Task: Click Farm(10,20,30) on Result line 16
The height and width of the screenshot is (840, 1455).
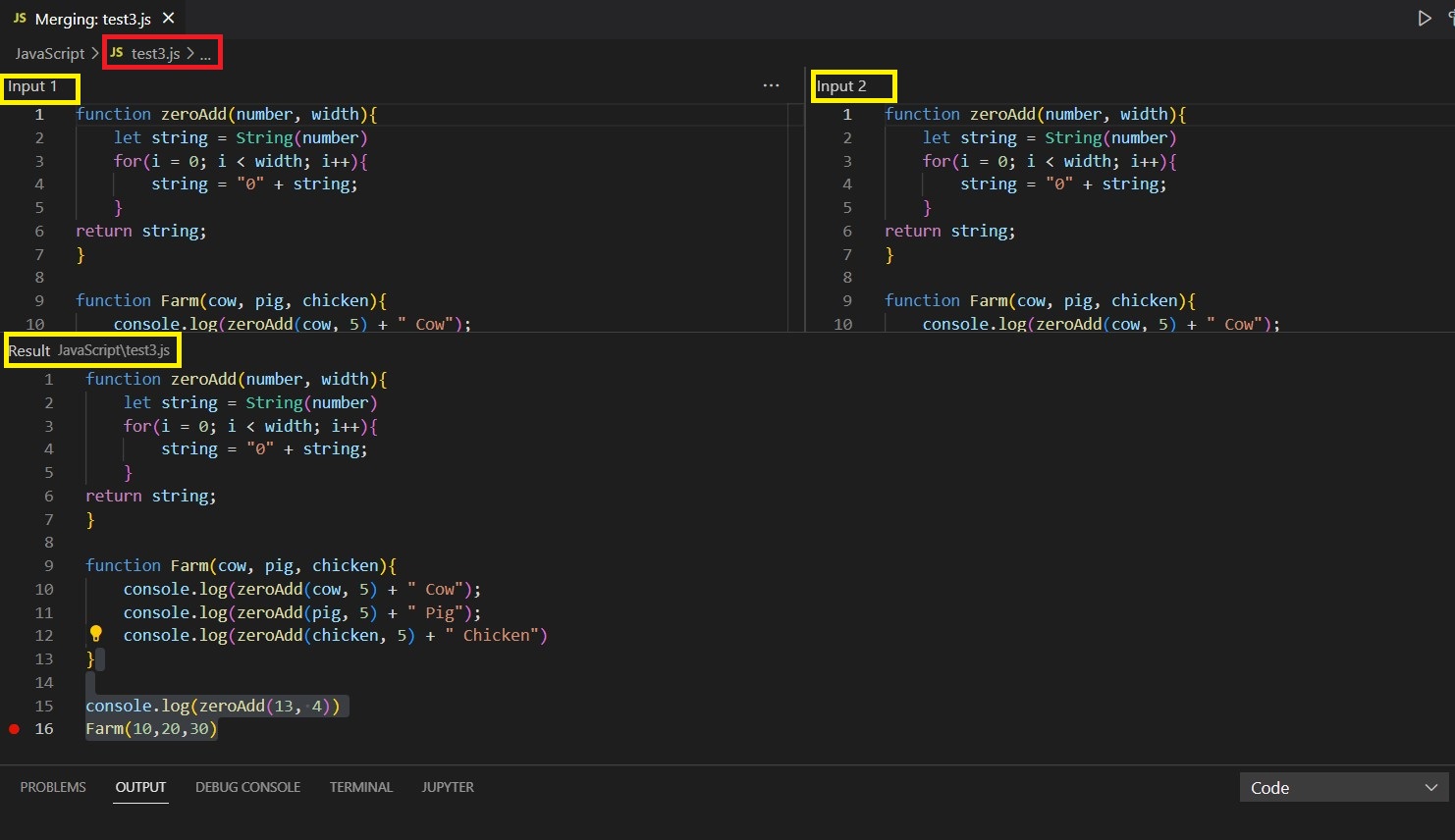Action: 151,729
